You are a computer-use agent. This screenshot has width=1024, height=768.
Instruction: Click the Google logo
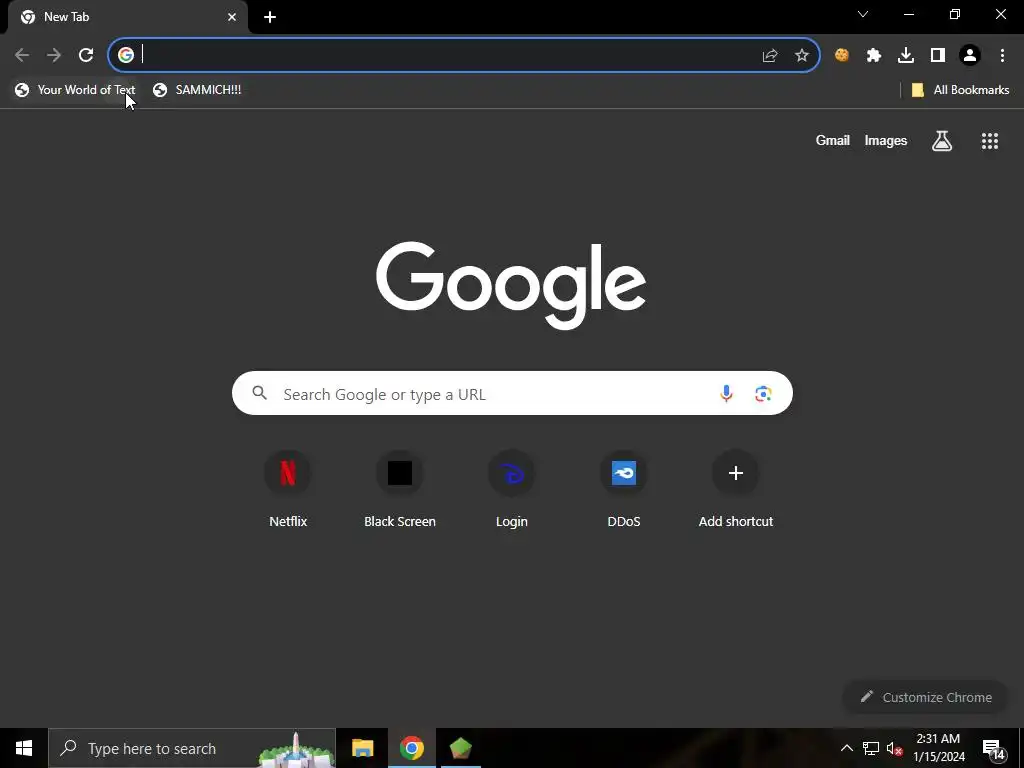(x=511, y=285)
